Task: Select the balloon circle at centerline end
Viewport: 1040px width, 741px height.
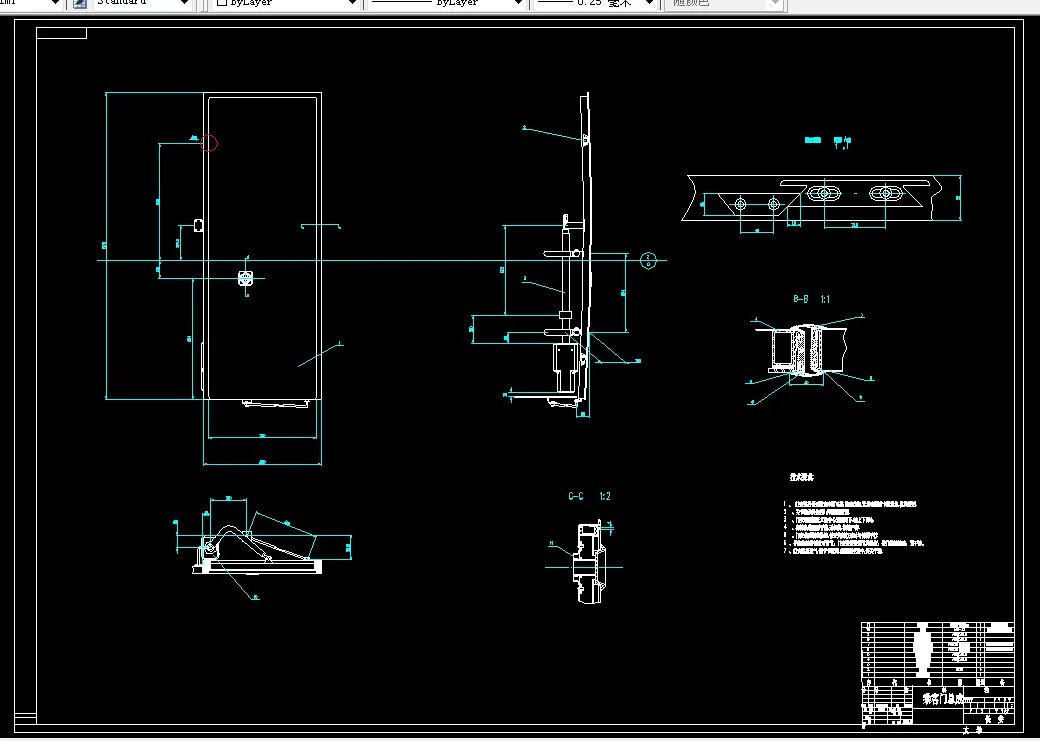Action: pyautogui.click(x=648, y=261)
